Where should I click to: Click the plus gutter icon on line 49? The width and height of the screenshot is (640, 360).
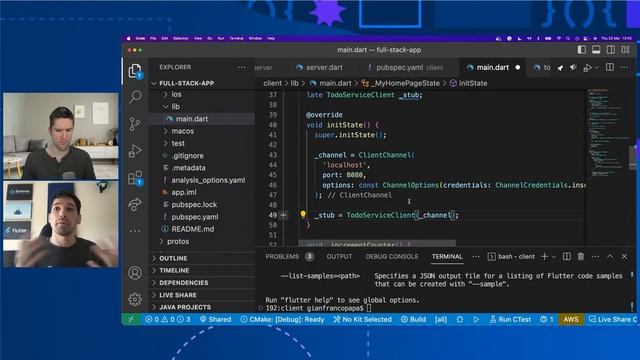(284, 215)
